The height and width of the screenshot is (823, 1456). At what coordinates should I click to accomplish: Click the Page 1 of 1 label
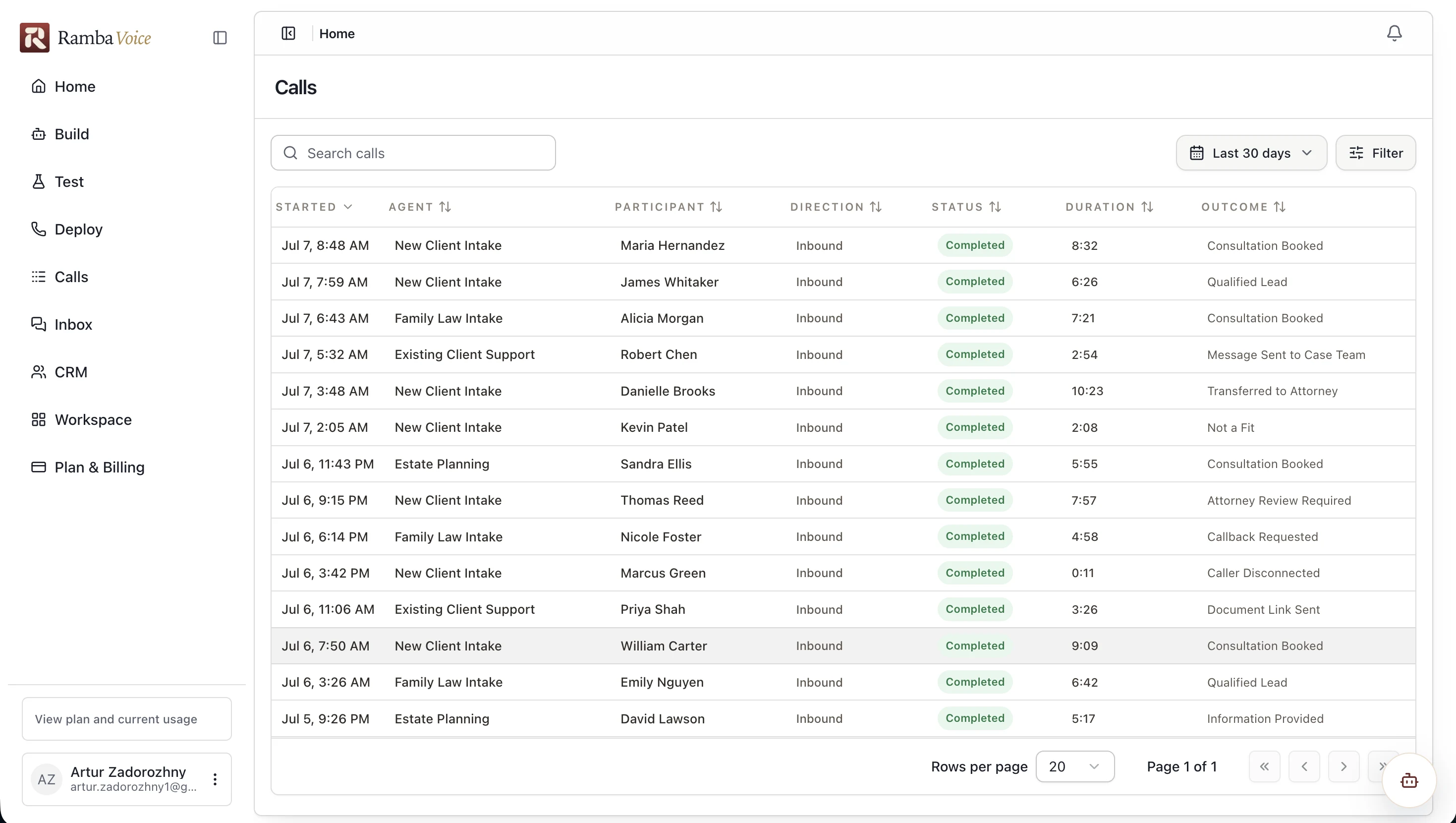pyautogui.click(x=1182, y=766)
